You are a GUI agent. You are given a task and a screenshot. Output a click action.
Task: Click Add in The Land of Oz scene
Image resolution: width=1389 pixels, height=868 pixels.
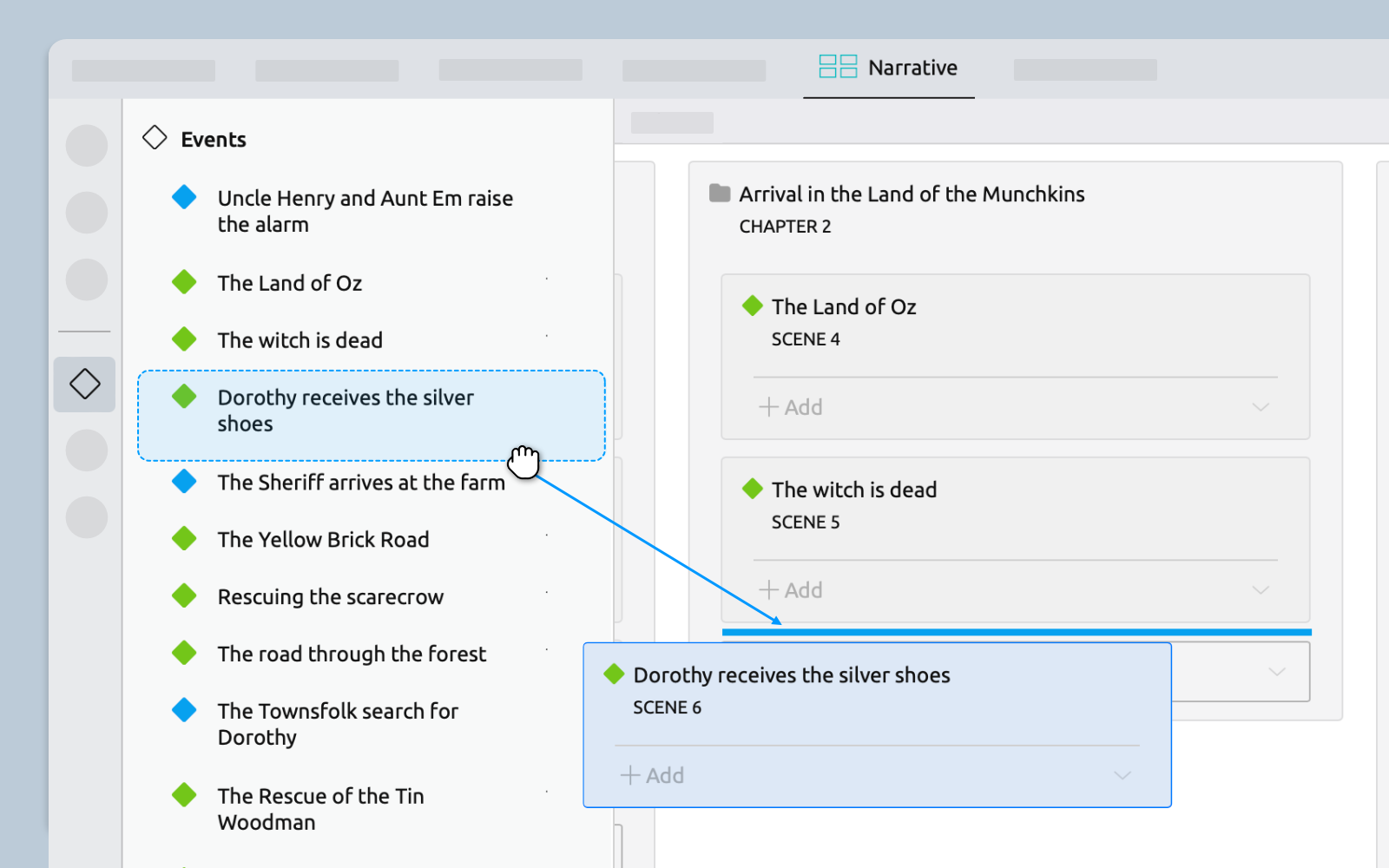791,407
